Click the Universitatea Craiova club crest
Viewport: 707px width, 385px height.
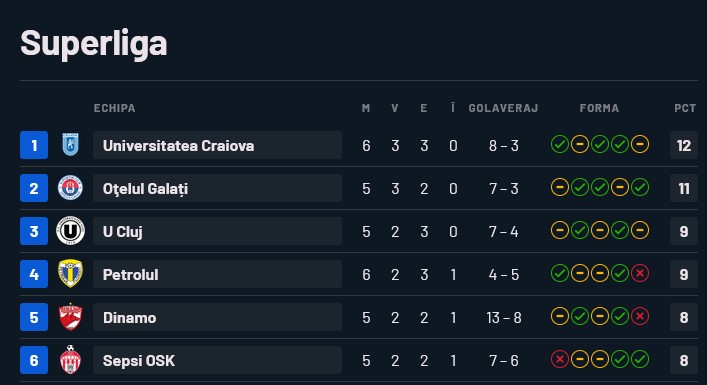click(x=70, y=145)
